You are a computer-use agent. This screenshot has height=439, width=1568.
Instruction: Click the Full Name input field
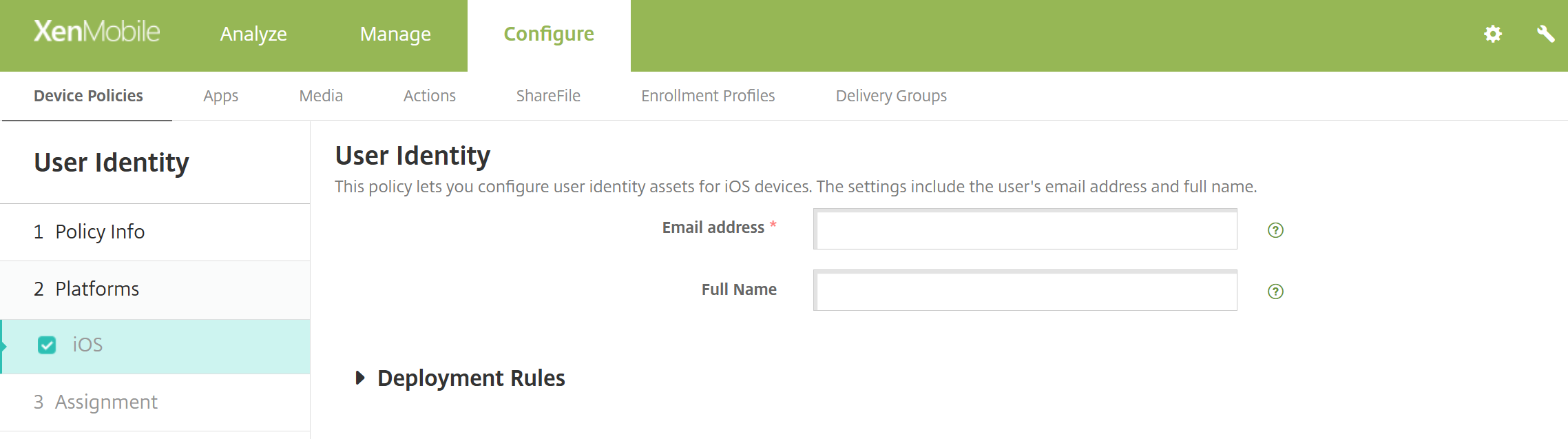1025,292
